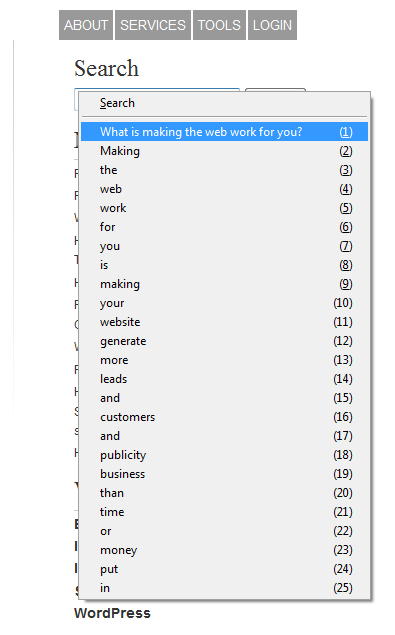Select the "leads" entry

pos(224,379)
